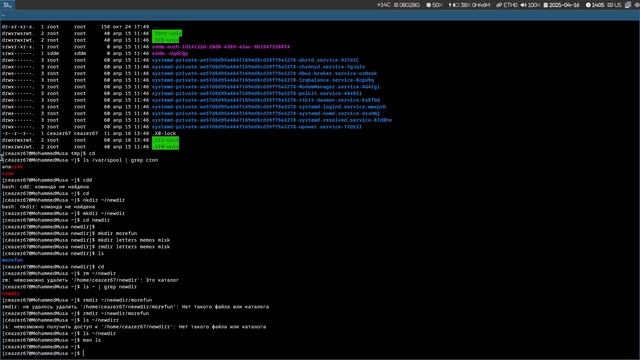Click the rm error about '/home/ceazer67/newdir' catalog
Screen dimensions: 640x360
tap(90, 280)
